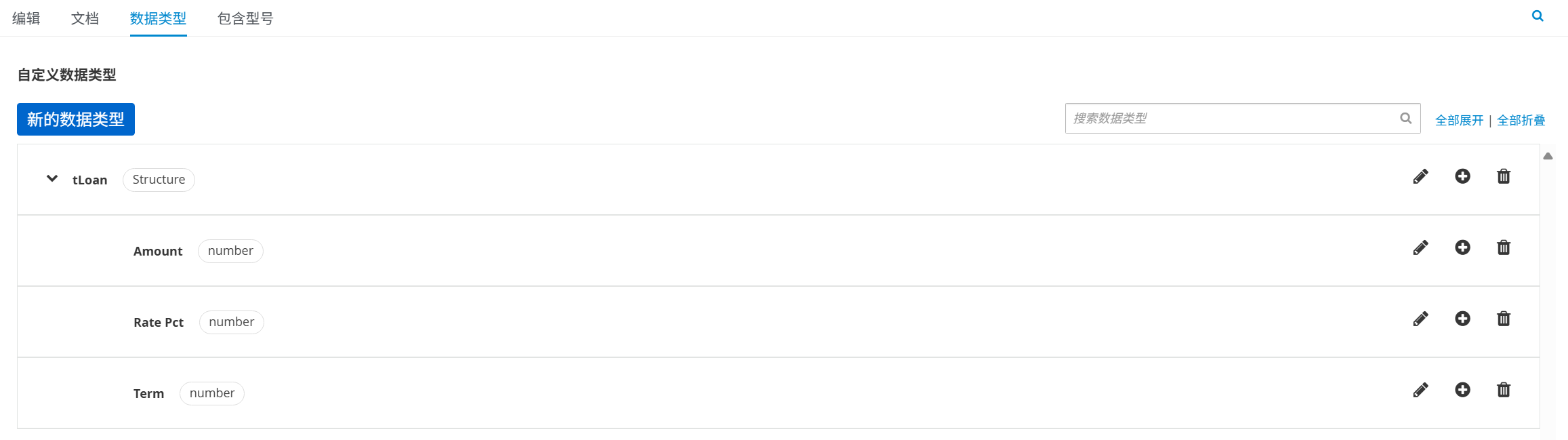
Task: Delete the Rate Pct field
Action: click(x=1504, y=319)
